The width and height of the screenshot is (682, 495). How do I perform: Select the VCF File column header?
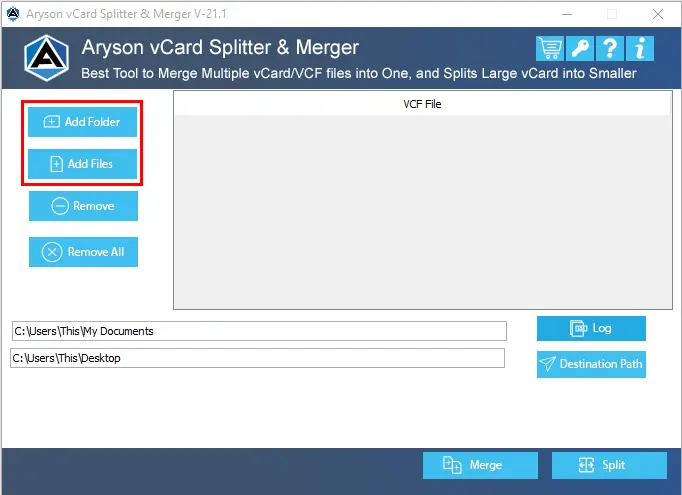(422, 104)
